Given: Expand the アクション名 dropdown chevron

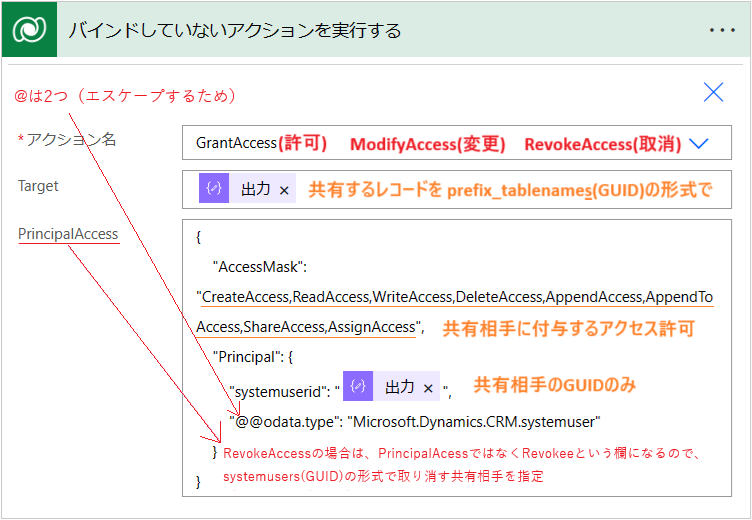Looking at the screenshot, I should click(x=698, y=143).
